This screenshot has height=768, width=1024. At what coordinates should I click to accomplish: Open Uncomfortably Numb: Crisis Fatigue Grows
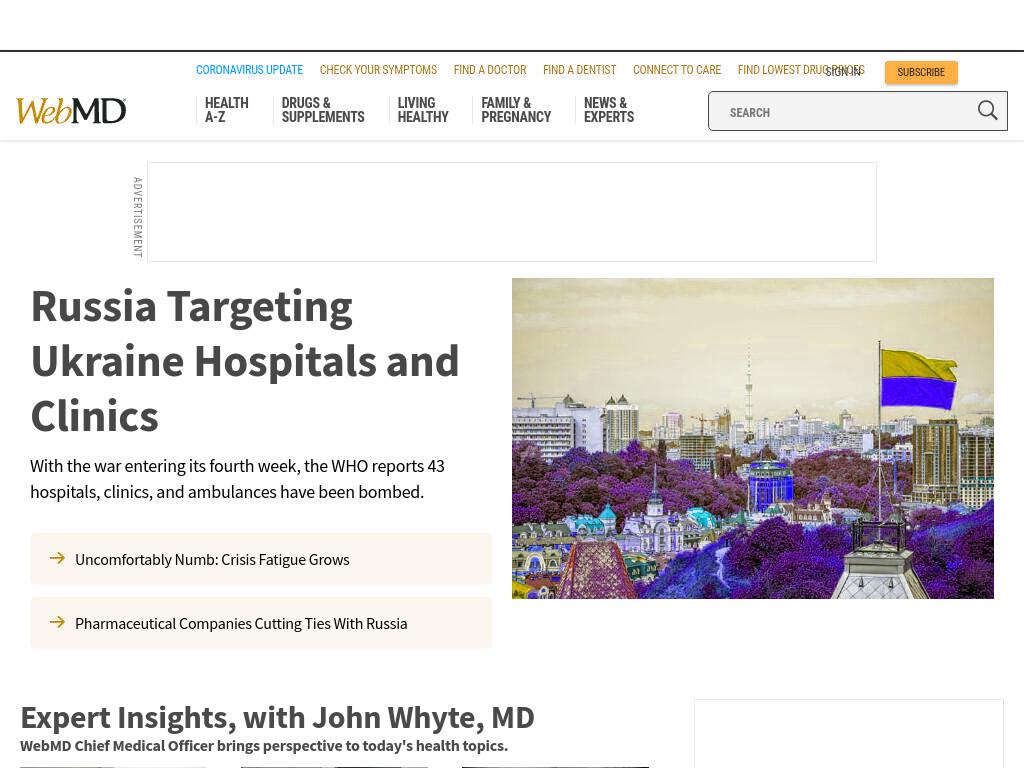tap(212, 560)
